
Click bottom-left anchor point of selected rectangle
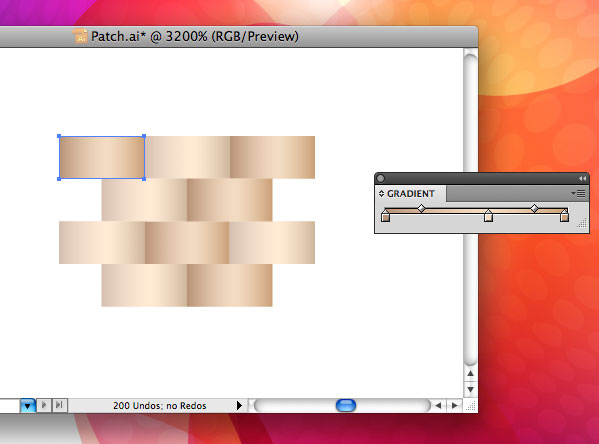tap(59, 179)
